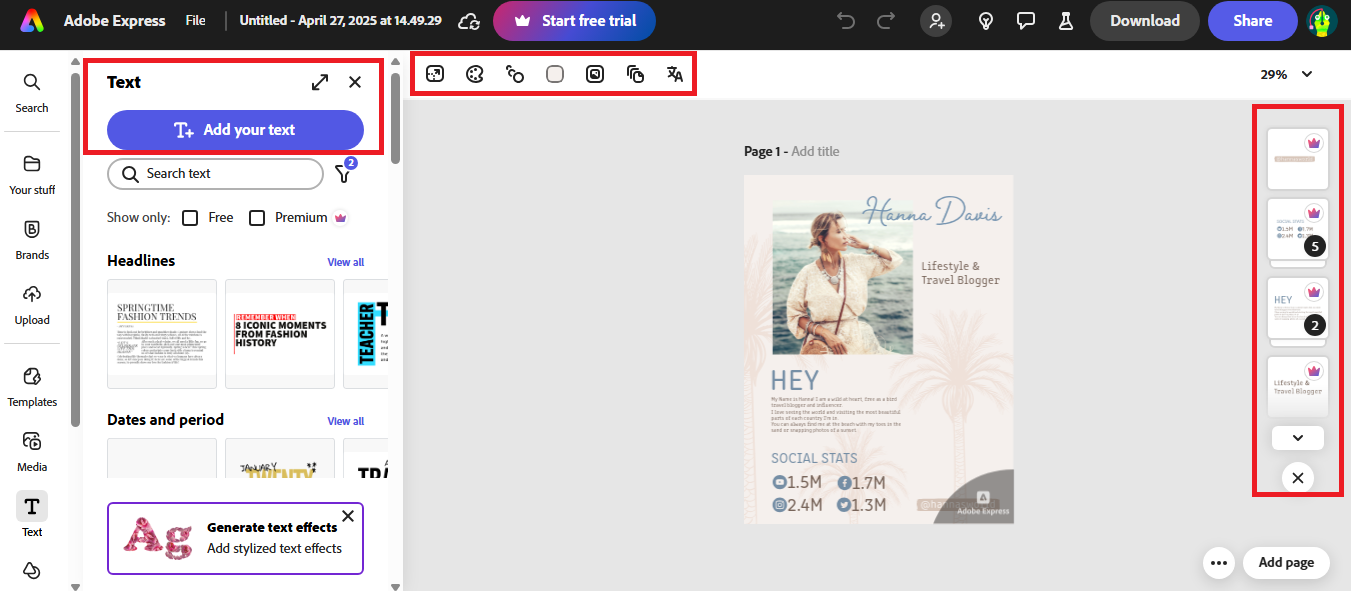Viewport: 1351px width, 591px height.
Task: Close the layers thumbnail strip
Action: pyautogui.click(x=1298, y=478)
